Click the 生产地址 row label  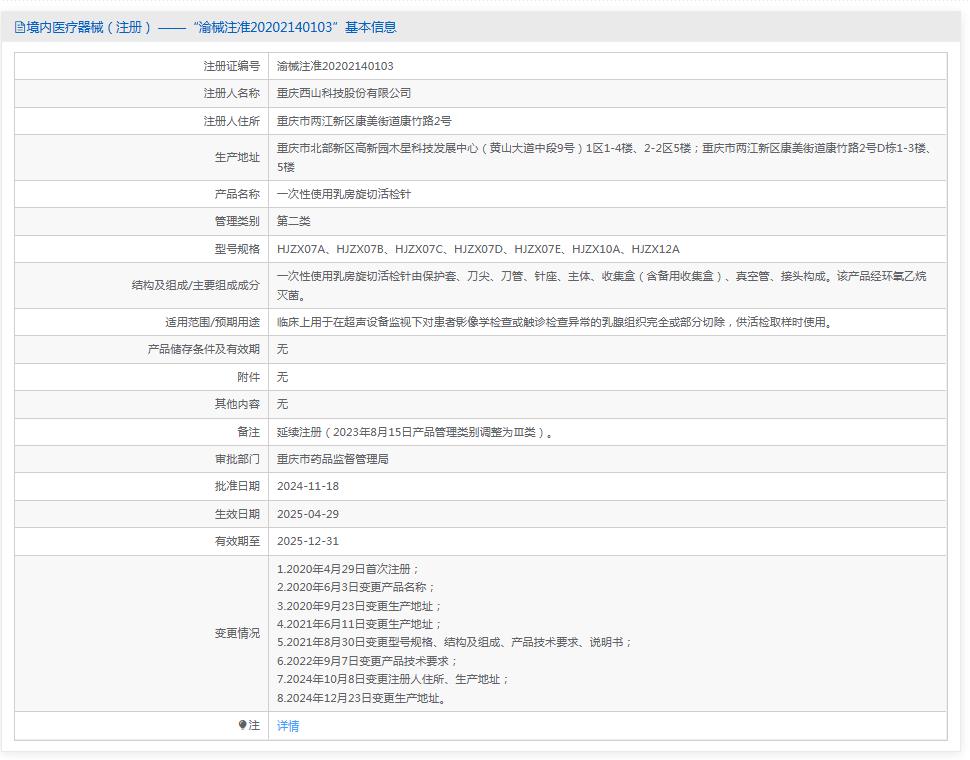pos(237,157)
